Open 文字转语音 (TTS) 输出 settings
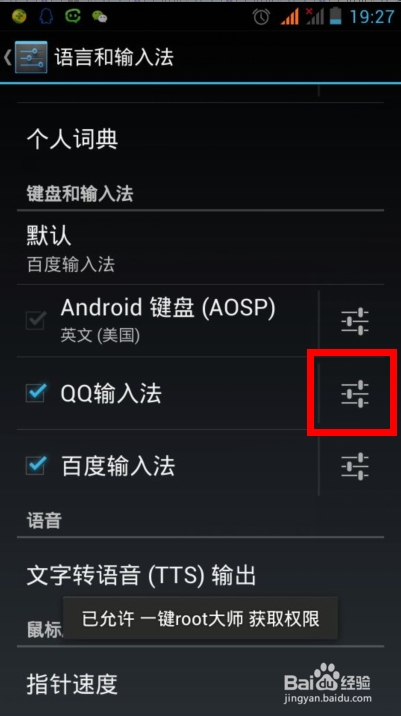 click(x=200, y=575)
